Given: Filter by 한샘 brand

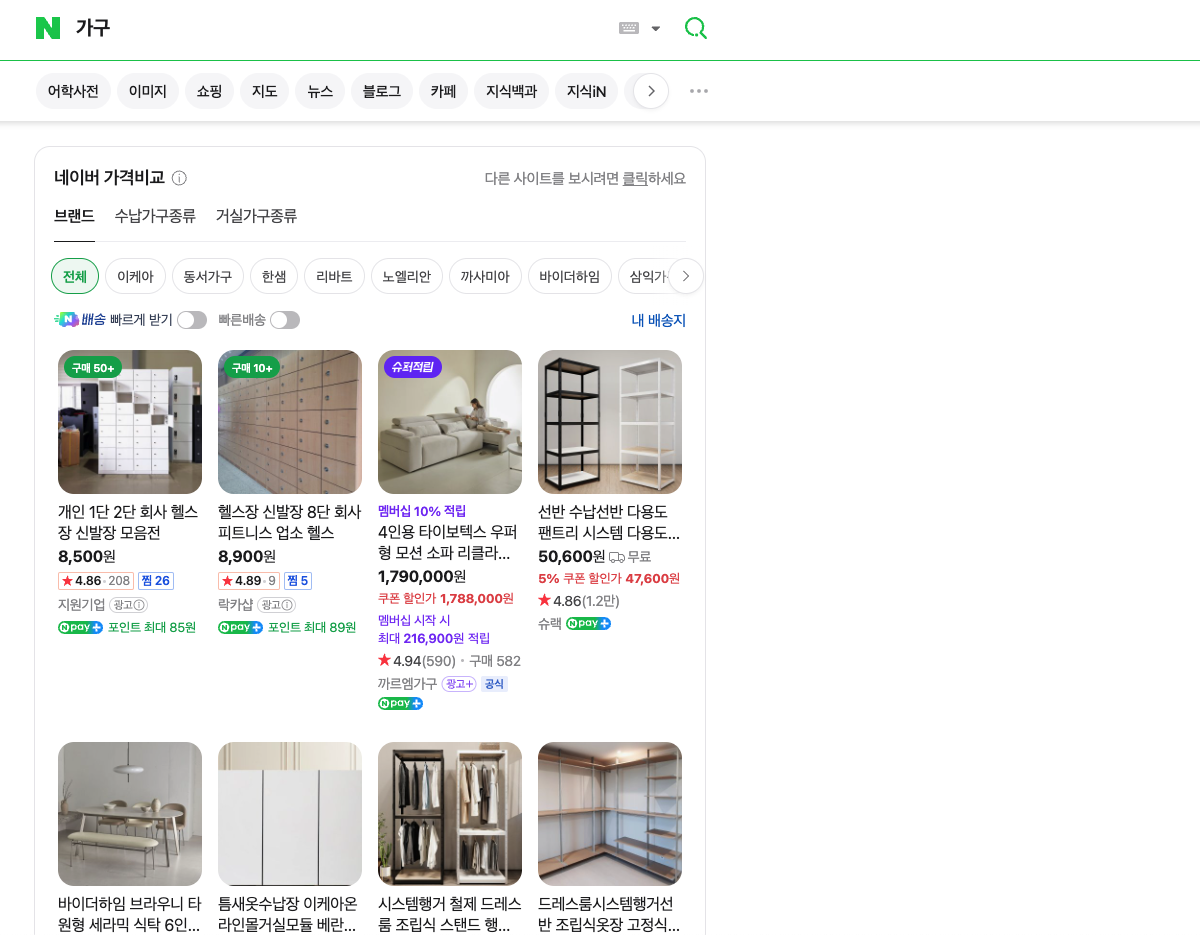Looking at the screenshot, I should tap(274, 276).
